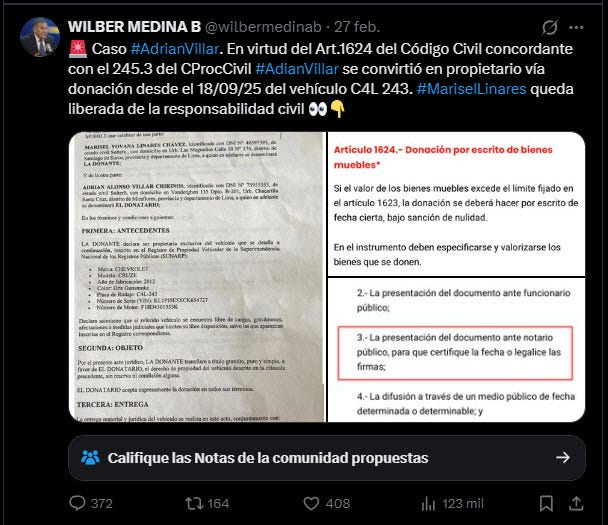The height and width of the screenshot is (525, 608).
Task: Open the WILBER MEDINA B display name
Action: coord(134,27)
